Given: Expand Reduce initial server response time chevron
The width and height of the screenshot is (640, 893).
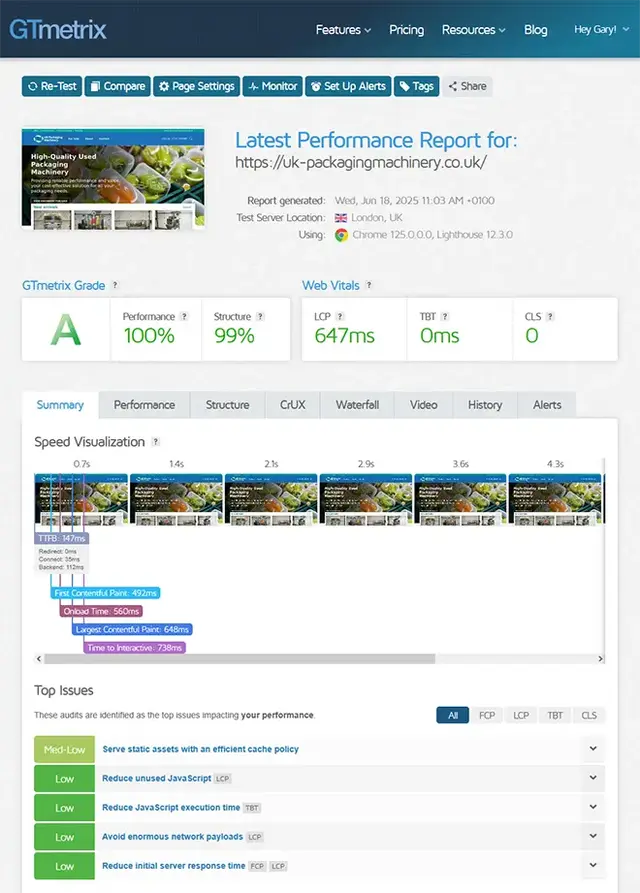Looking at the screenshot, I should pos(593,865).
